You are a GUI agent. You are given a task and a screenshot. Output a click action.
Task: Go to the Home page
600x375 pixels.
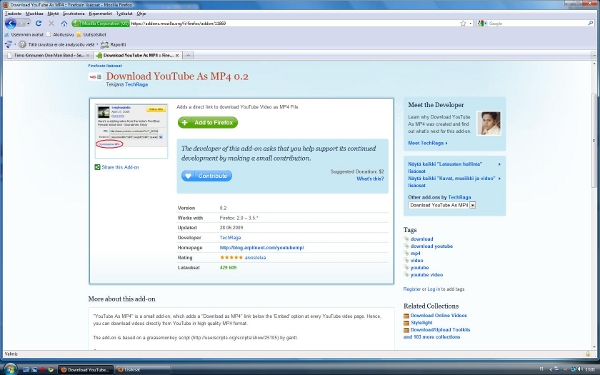click(64, 23)
